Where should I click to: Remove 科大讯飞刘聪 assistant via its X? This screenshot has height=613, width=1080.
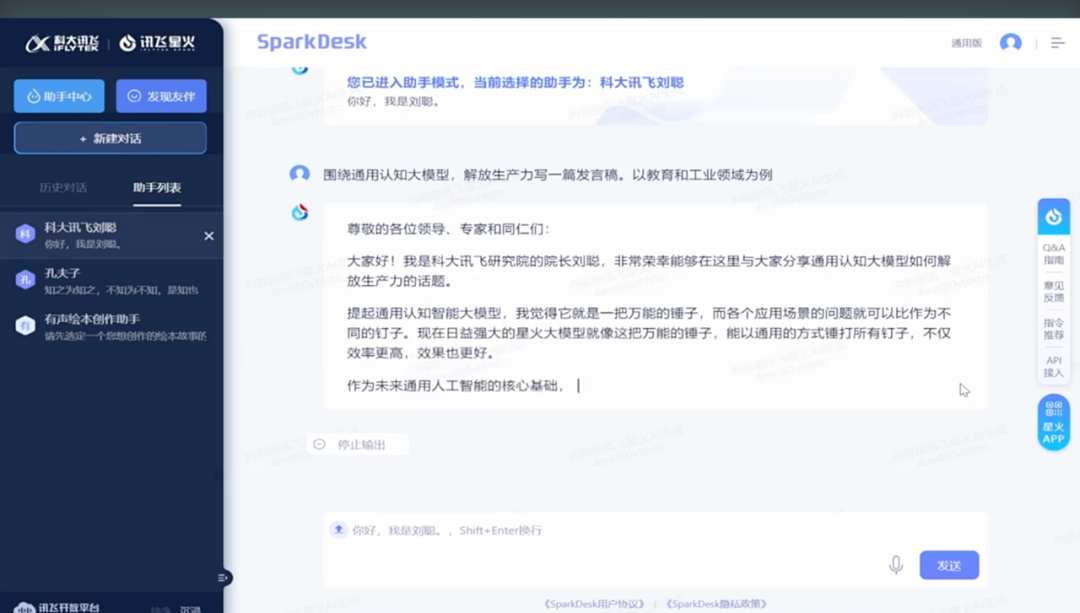(x=208, y=235)
